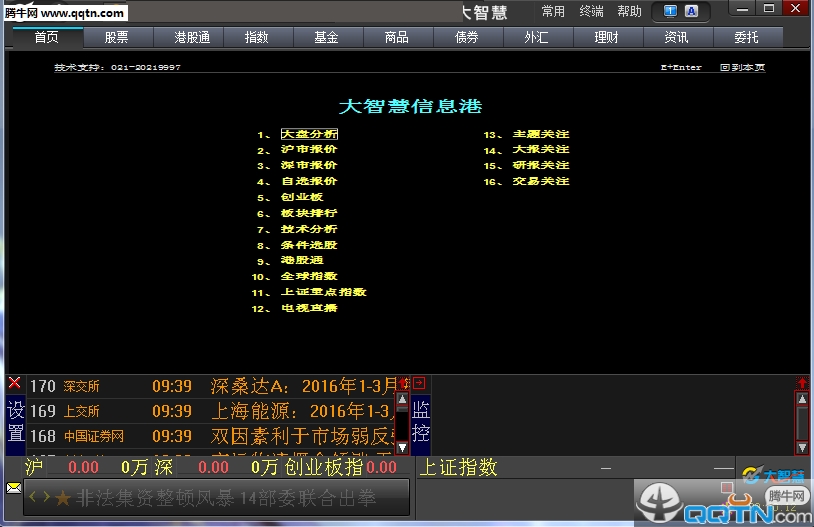This screenshot has height=527, width=814.
Task: Open 创业板 entry
Action: (x=302, y=197)
